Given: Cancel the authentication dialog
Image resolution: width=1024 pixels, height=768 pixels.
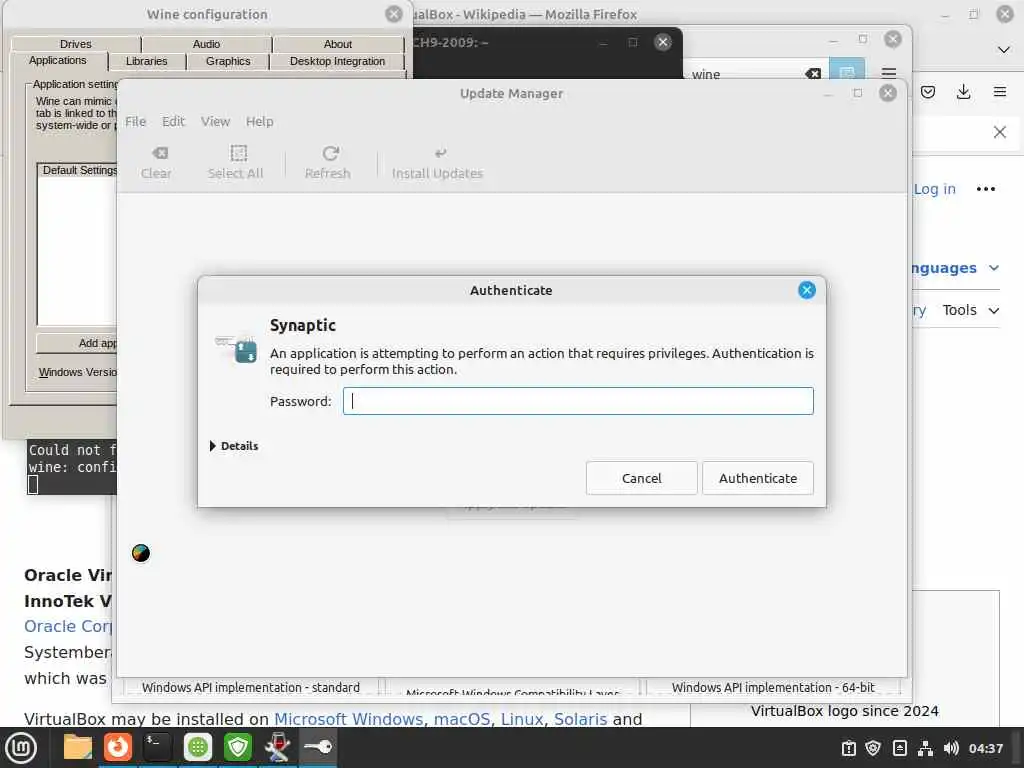Looking at the screenshot, I should click(x=641, y=478).
